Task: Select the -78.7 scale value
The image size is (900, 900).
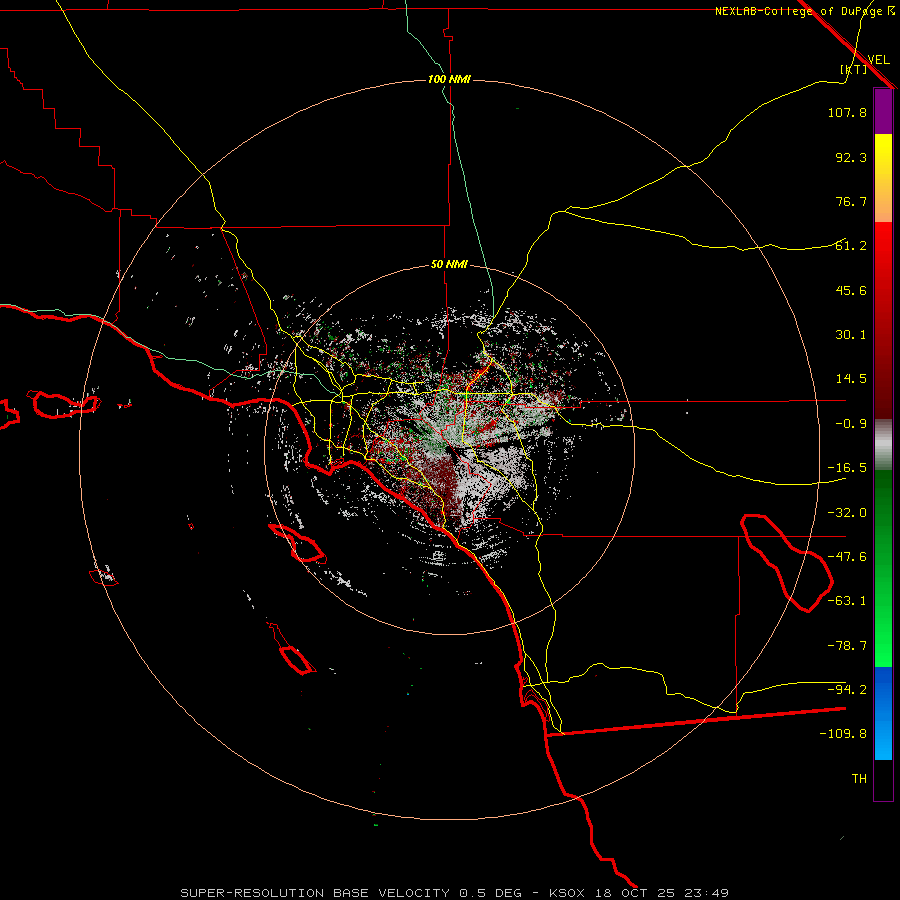Action: [847, 646]
